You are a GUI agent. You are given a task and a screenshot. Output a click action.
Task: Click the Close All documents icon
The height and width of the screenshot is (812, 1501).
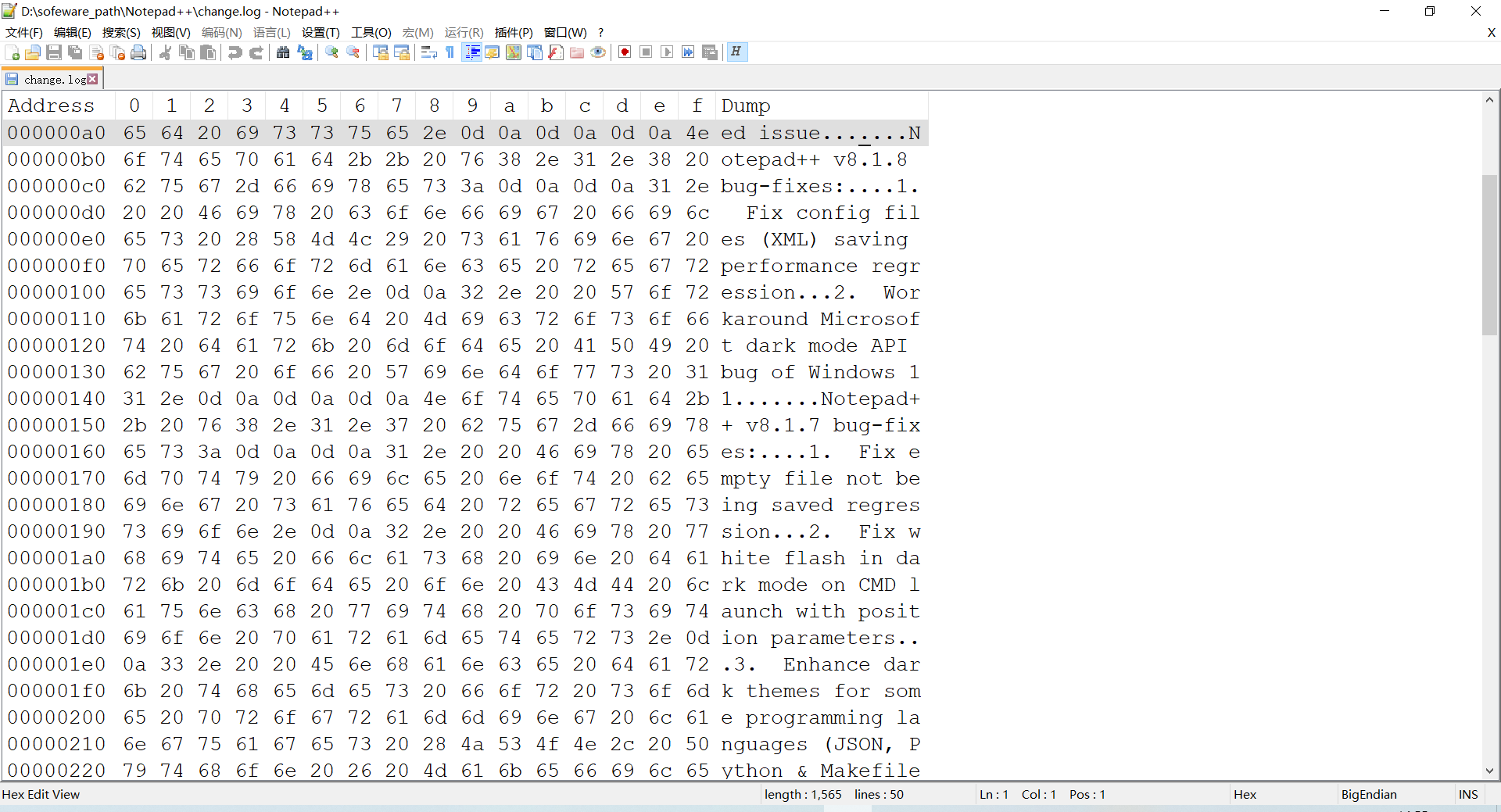(x=118, y=52)
